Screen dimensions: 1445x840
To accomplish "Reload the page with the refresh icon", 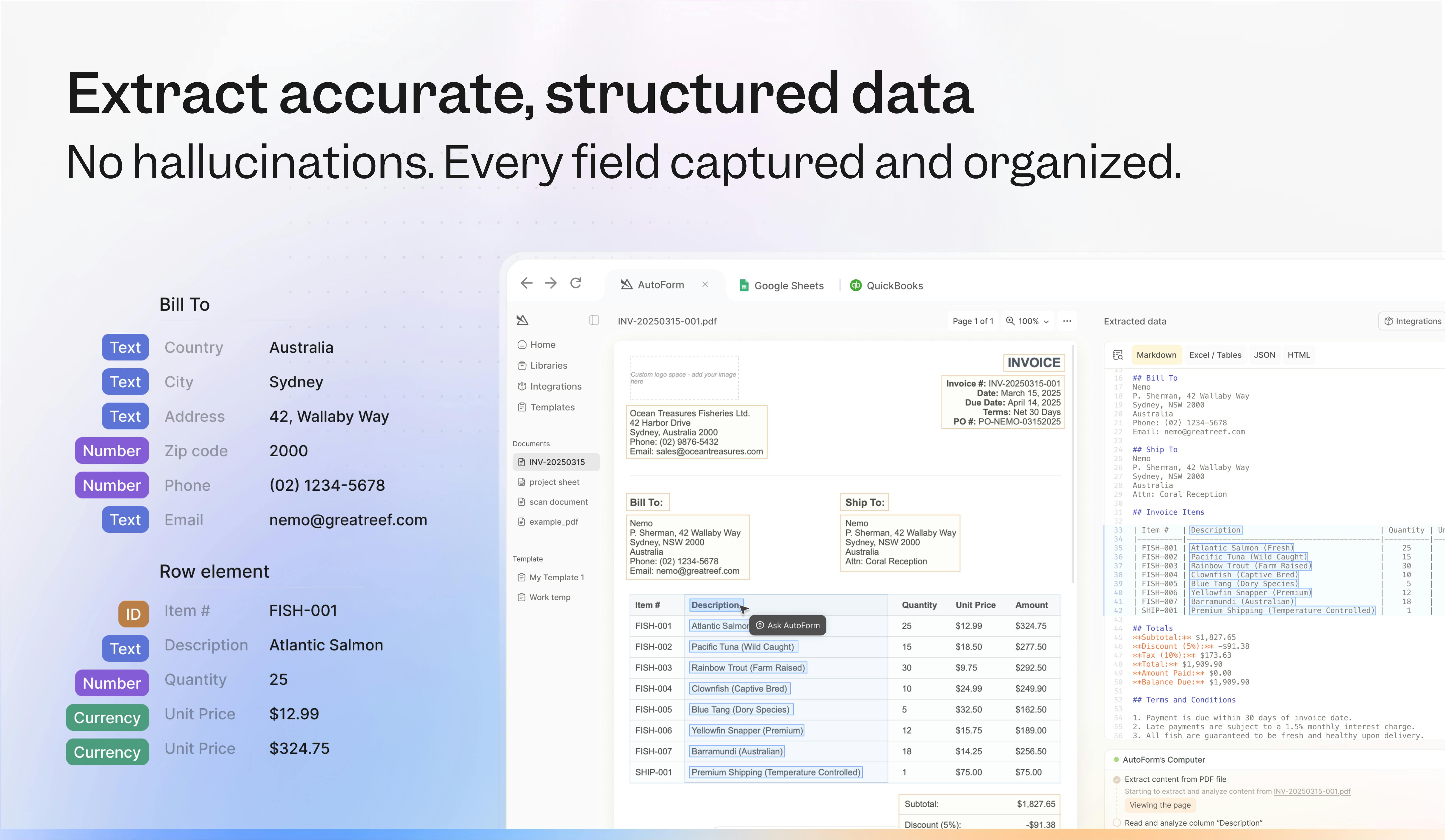I will [x=576, y=283].
